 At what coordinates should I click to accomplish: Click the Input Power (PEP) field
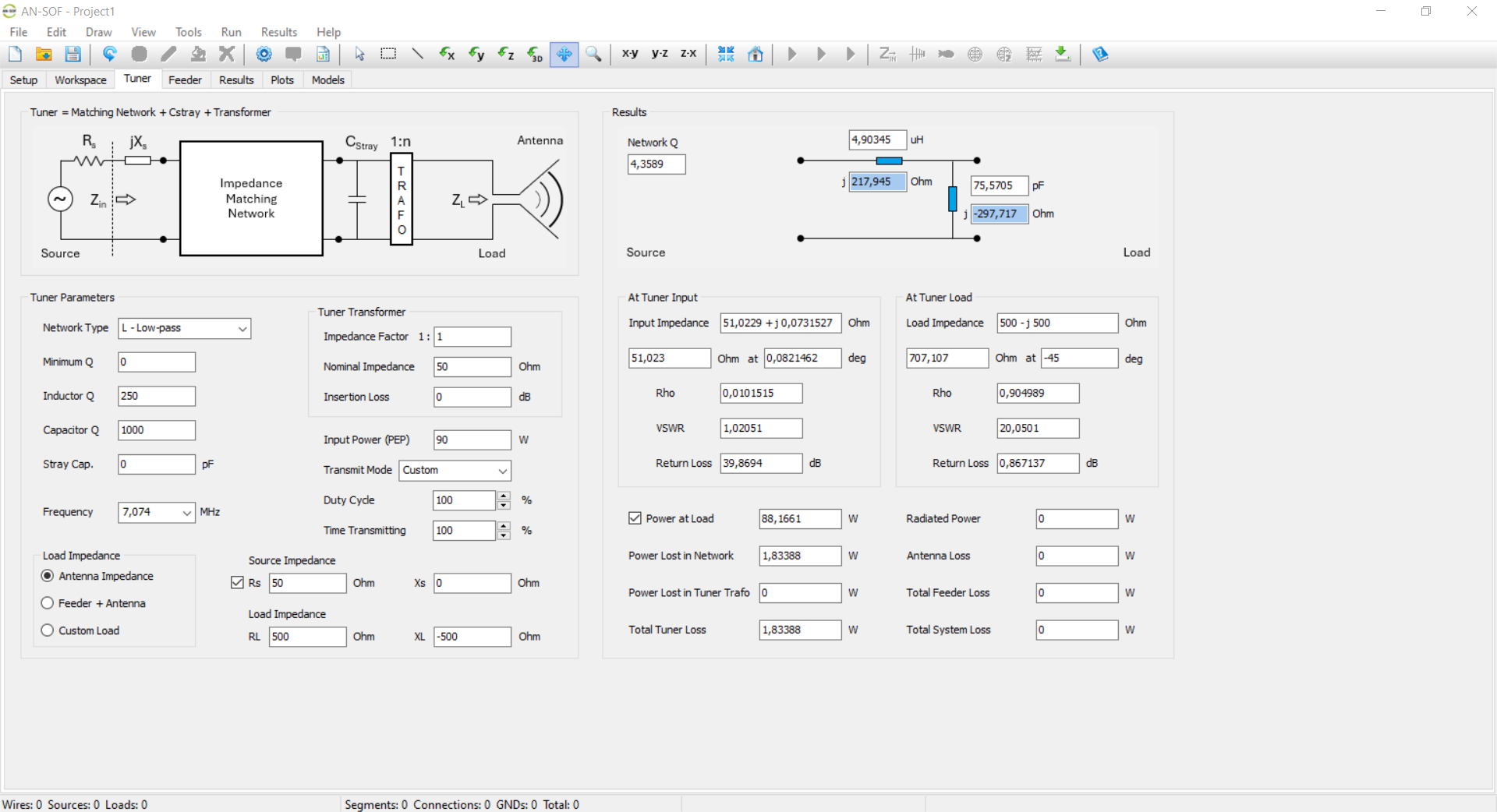tap(472, 440)
